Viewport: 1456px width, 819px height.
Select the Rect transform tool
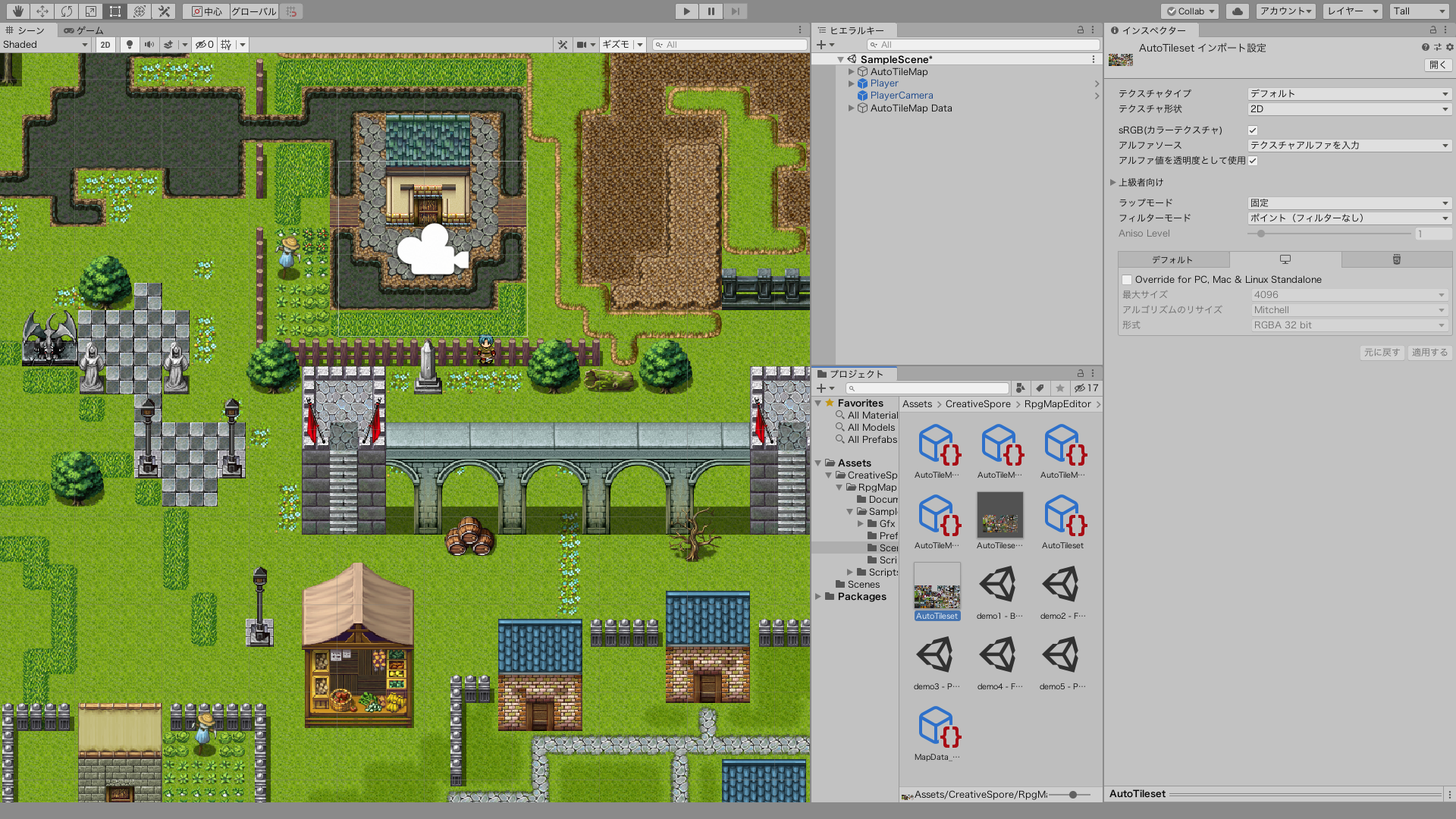115,11
